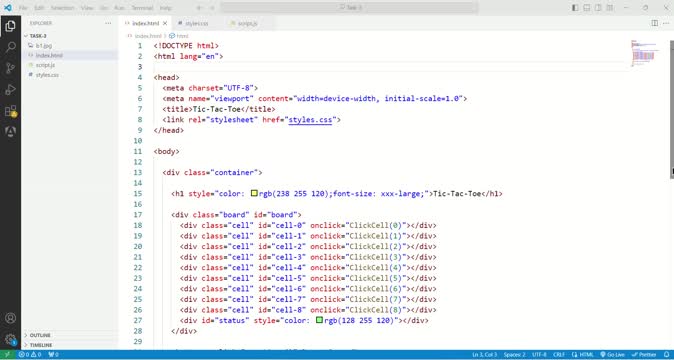Open the Accounts menu icon
The height and width of the screenshot is (360, 674).
[10, 318]
